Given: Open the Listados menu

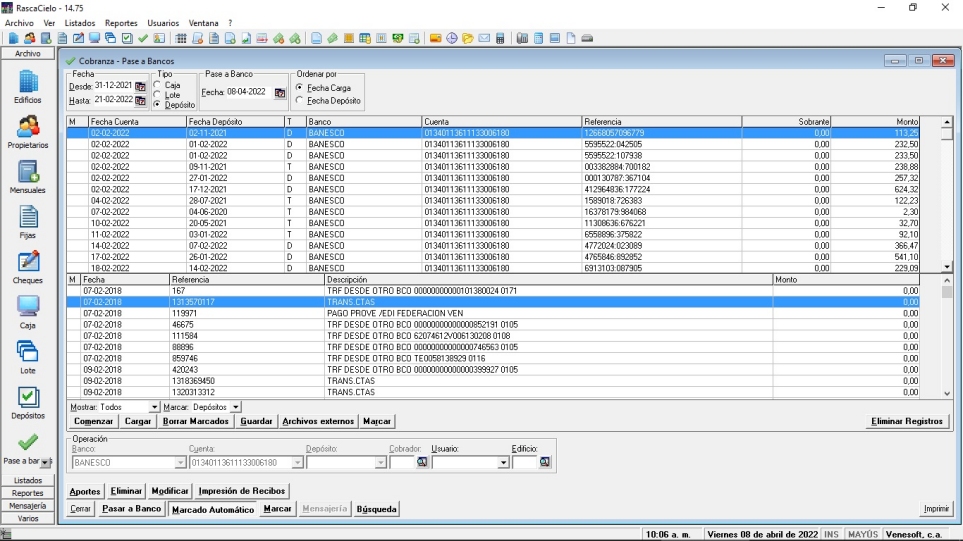Looking at the screenshot, I should pos(80,23).
